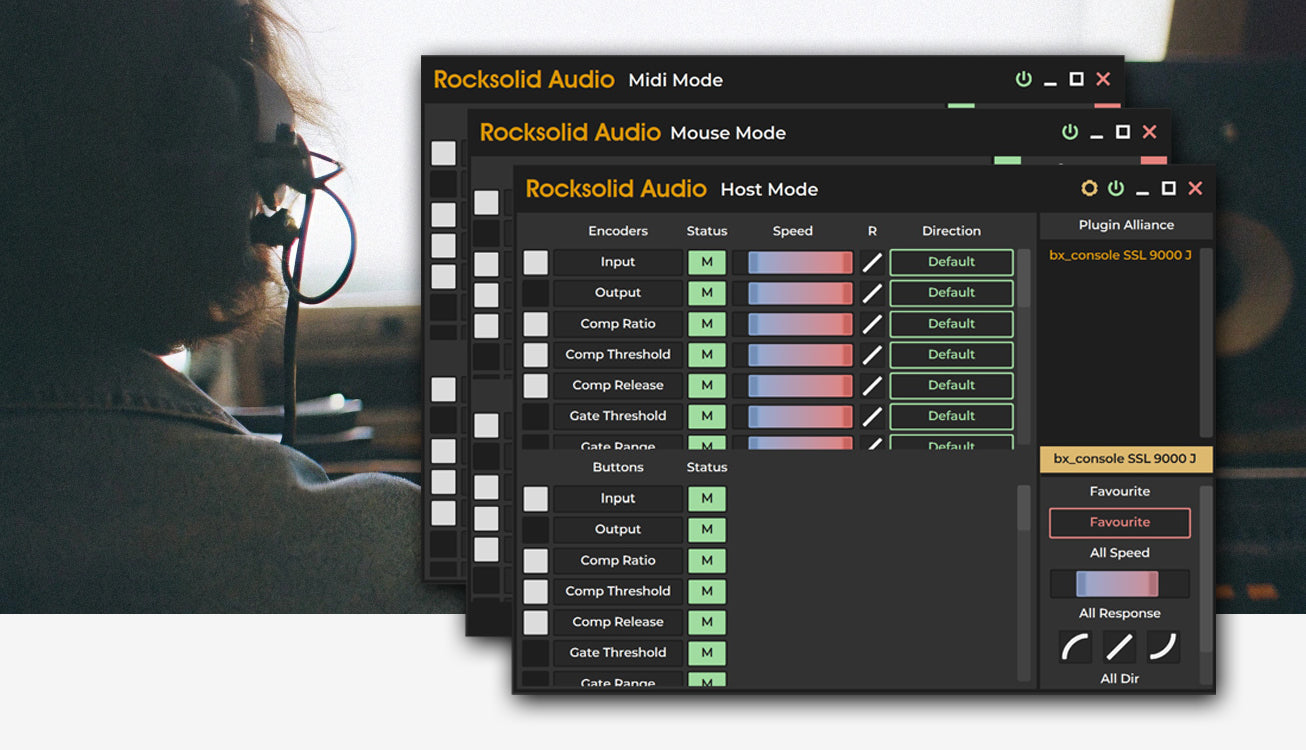The image size is (1306, 750).
Task: Click the Midi Mode window power icon
Action: (1023, 79)
